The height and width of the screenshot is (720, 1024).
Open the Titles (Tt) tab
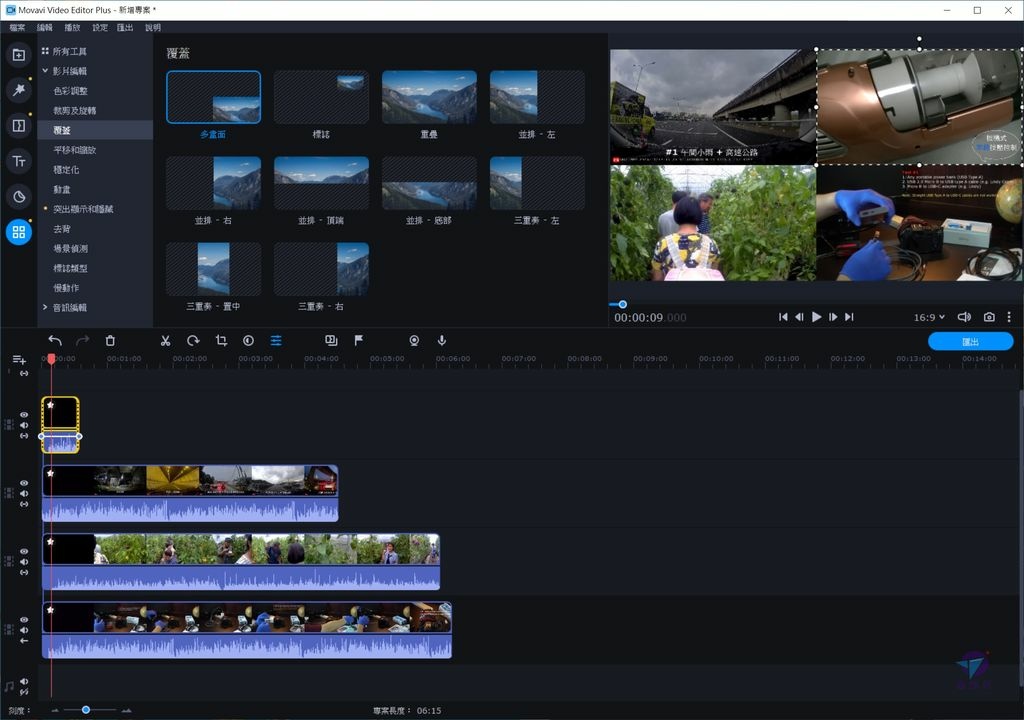(x=19, y=161)
